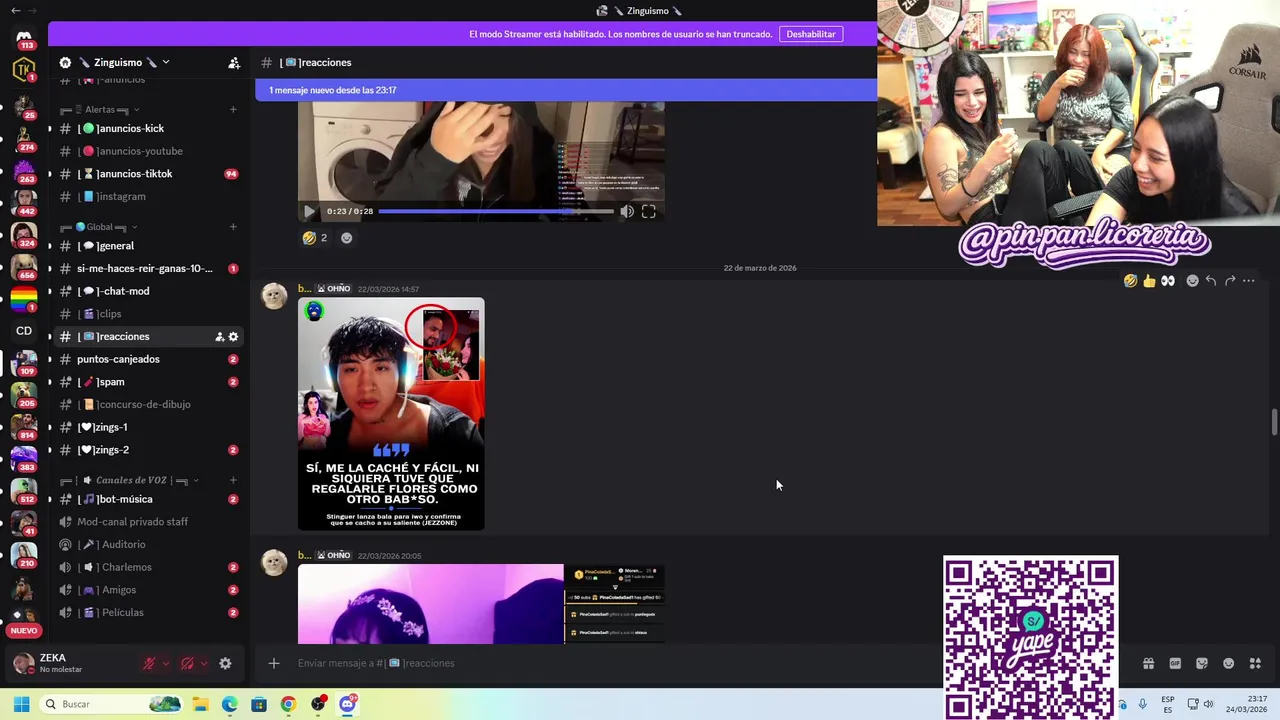Open the anuncios-kick channel
The height and width of the screenshot is (720, 1280).
[x=148, y=128]
